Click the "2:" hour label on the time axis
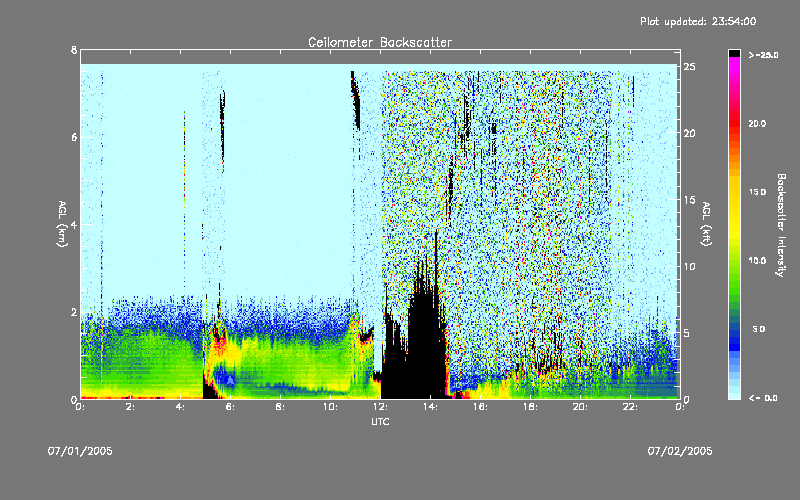 pyautogui.click(x=130, y=407)
